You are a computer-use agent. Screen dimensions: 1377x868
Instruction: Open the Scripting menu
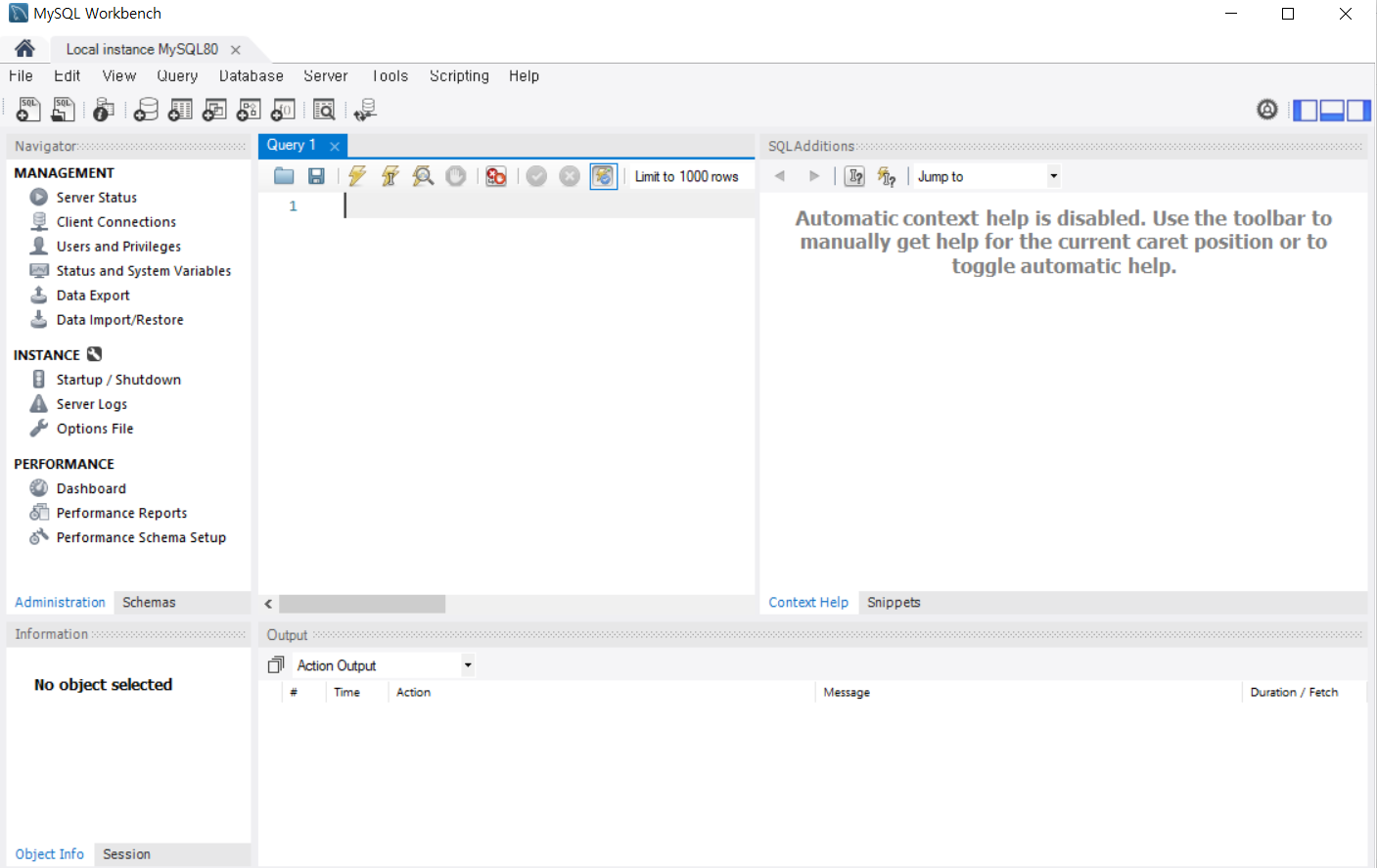click(459, 75)
